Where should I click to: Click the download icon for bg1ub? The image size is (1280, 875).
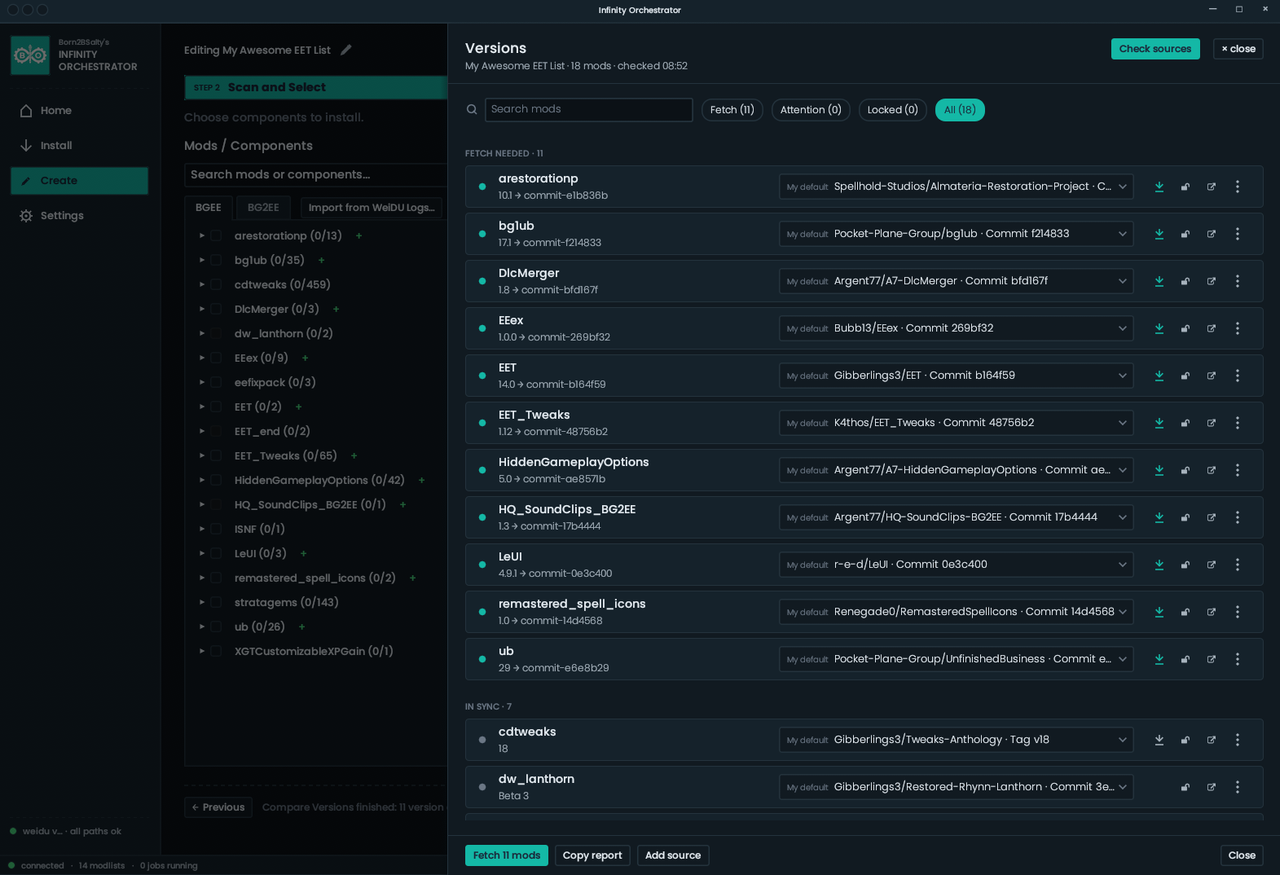click(1159, 234)
